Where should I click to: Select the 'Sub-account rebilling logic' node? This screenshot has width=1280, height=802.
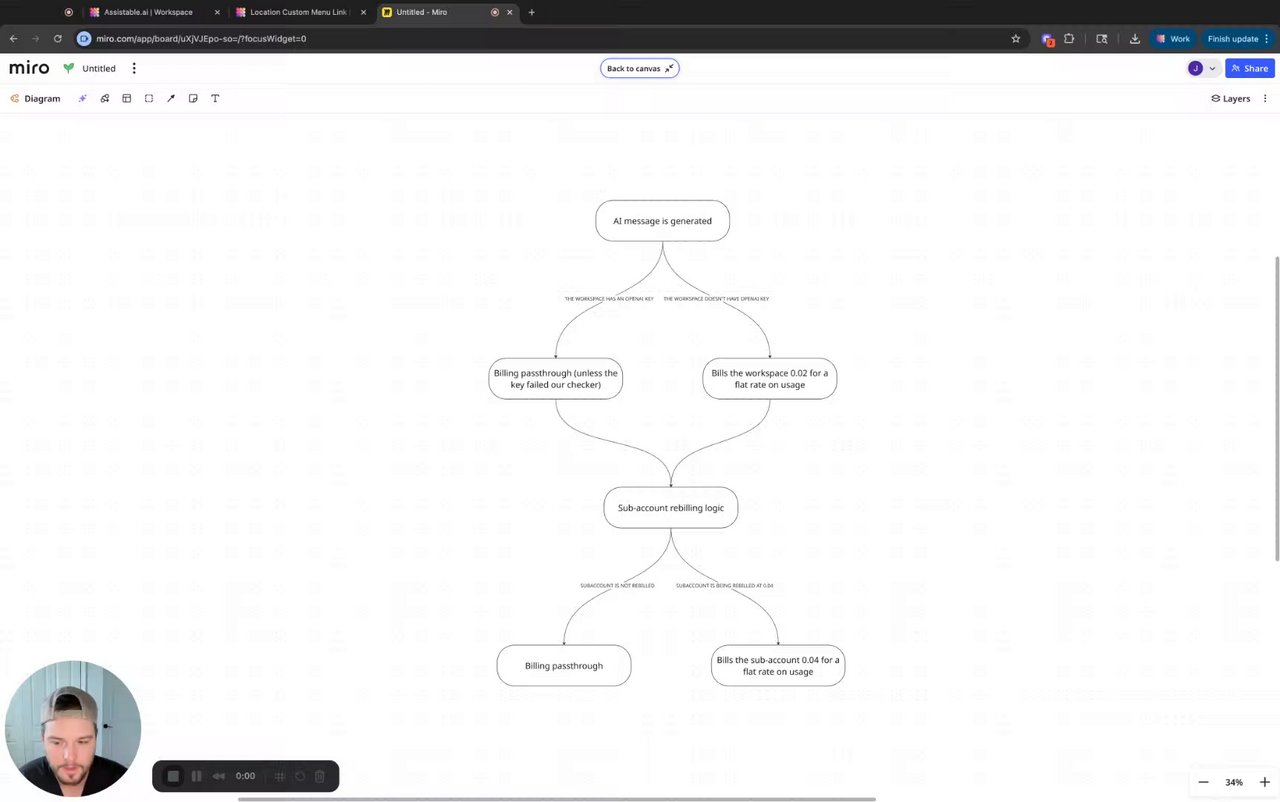coord(671,508)
